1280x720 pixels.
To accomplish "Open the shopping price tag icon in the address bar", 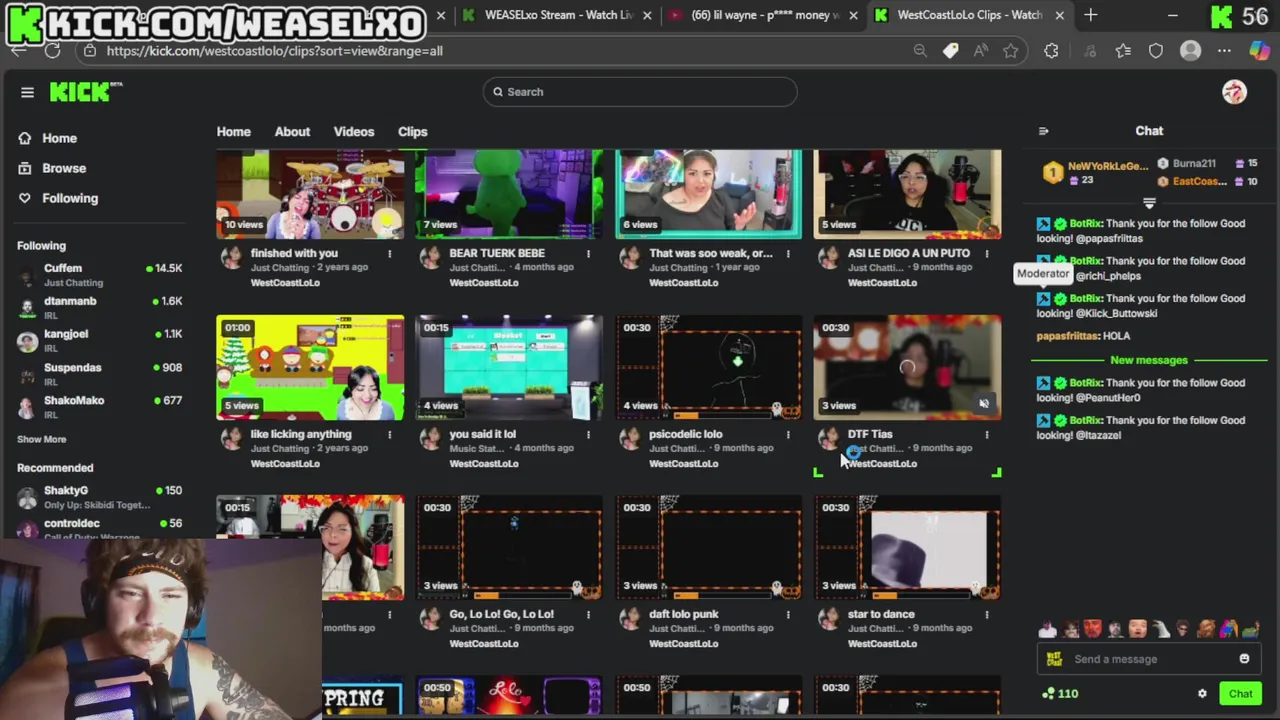I will pos(950,51).
